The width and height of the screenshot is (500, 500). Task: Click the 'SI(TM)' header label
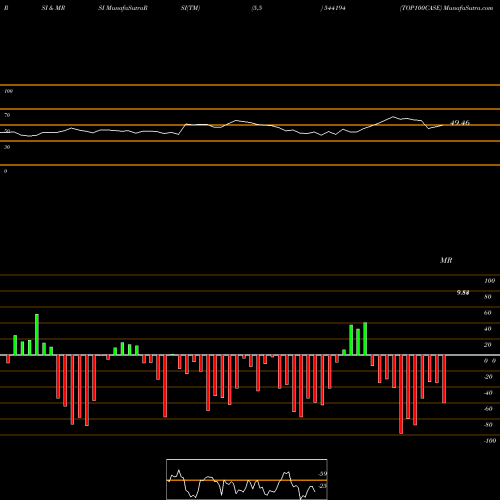click(190, 8)
